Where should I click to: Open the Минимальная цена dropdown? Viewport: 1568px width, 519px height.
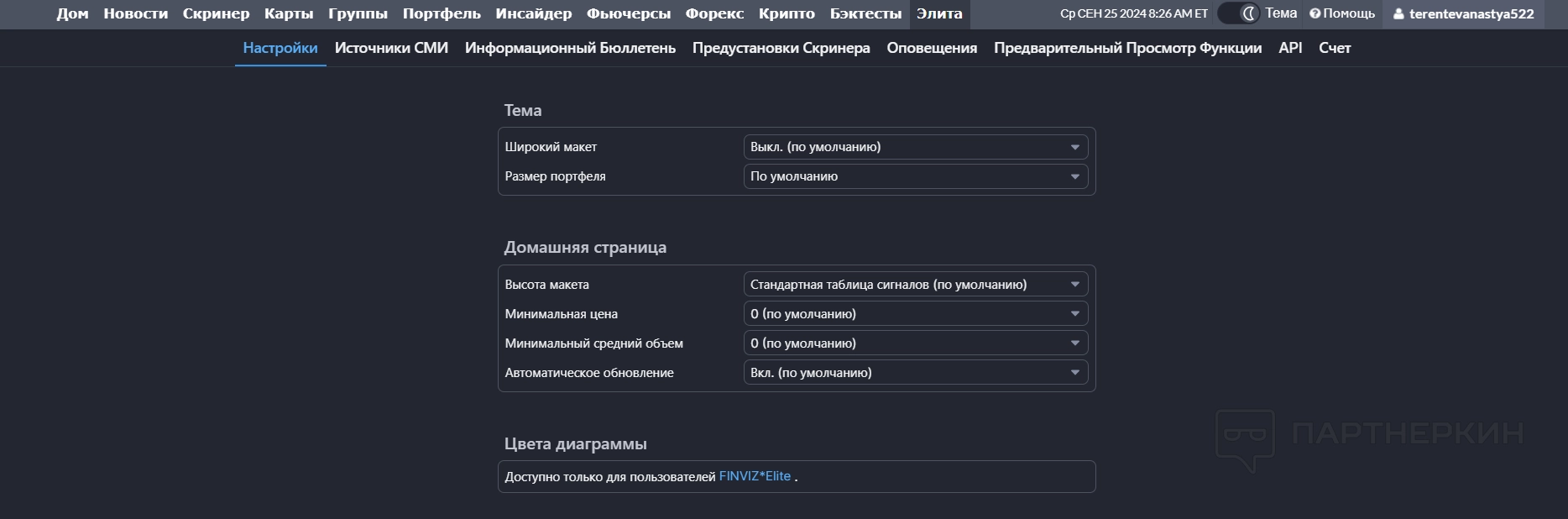[915, 314]
